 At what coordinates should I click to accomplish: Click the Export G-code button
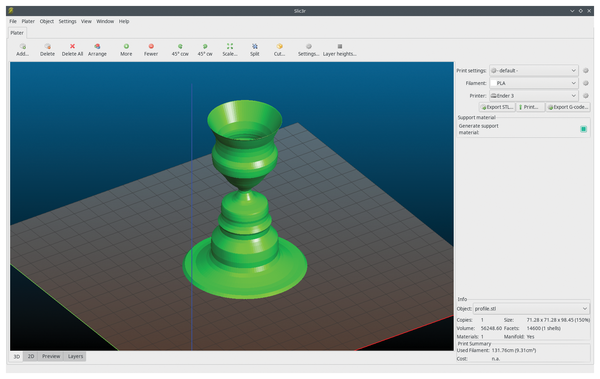(x=568, y=107)
